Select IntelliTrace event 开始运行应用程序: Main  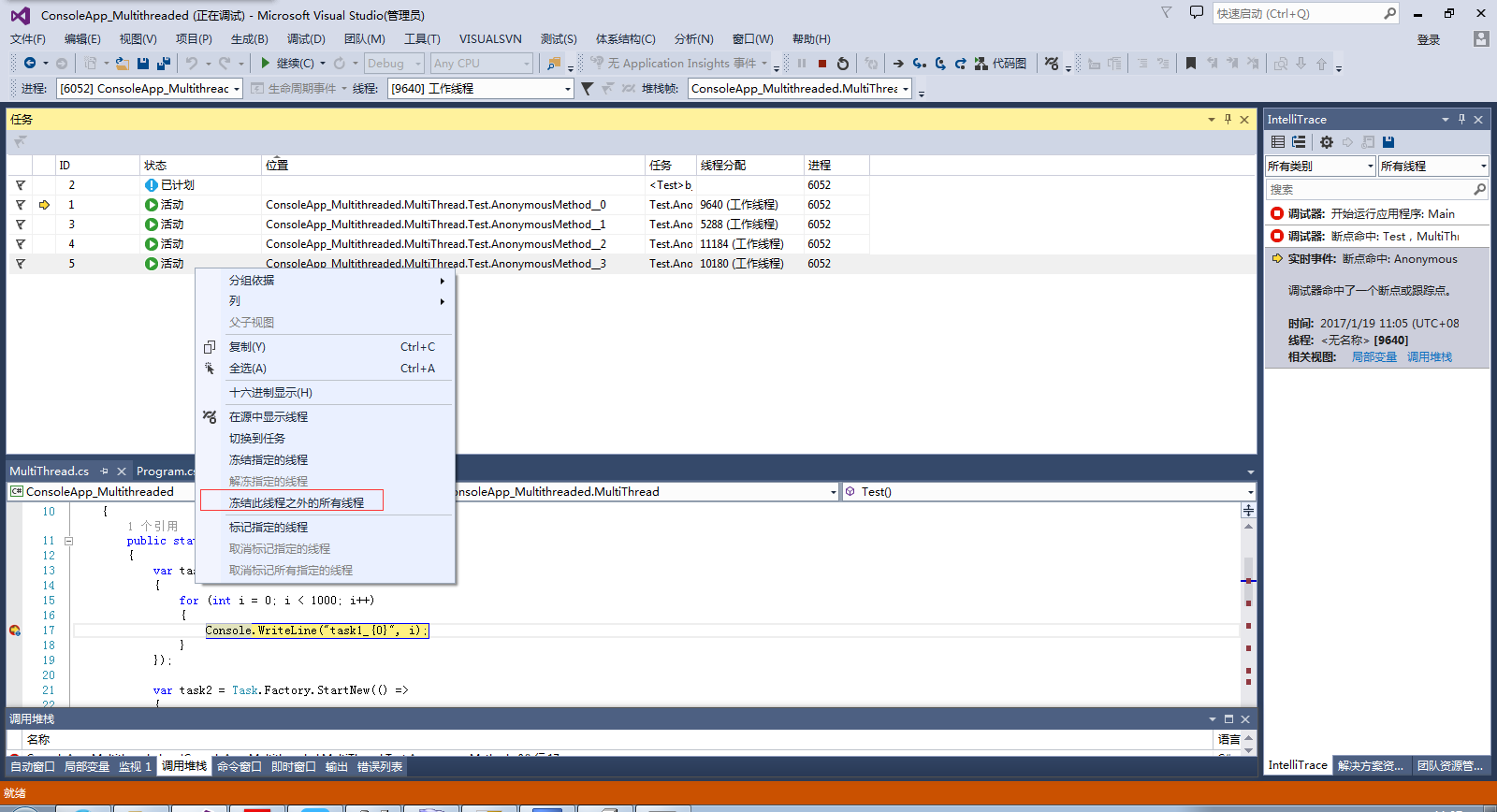(x=1377, y=213)
